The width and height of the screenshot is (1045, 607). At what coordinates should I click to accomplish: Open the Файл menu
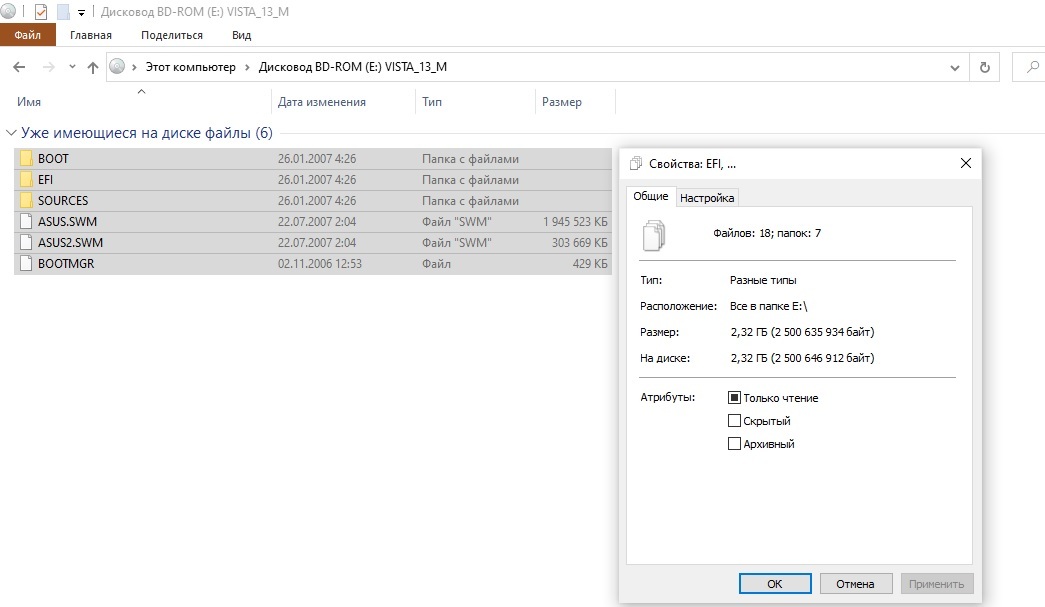pos(27,35)
